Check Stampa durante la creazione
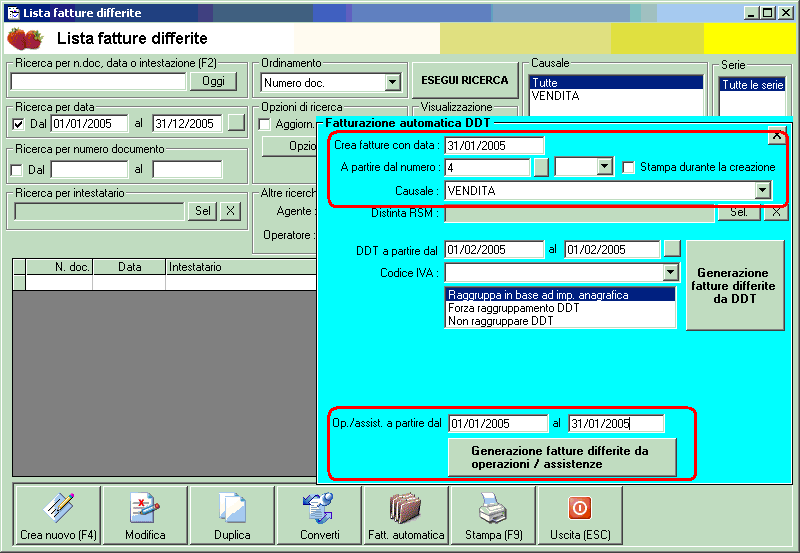This screenshot has width=800, height=553. coord(629,167)
